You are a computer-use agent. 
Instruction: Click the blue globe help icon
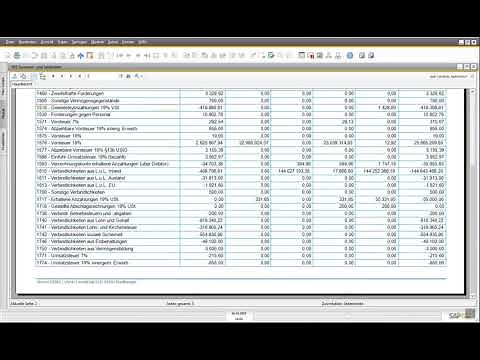pyautogui.click(x=350, y=55)
